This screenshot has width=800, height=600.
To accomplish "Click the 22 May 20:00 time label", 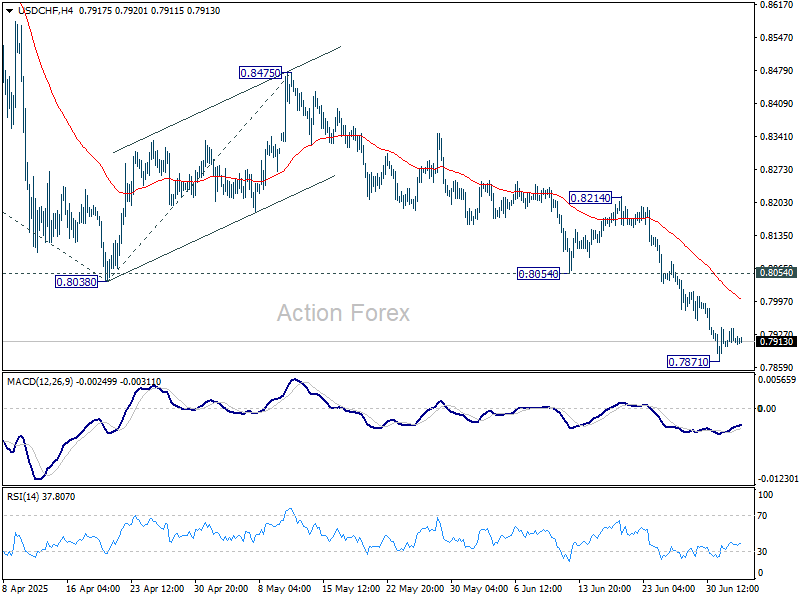I will [415, 588].
